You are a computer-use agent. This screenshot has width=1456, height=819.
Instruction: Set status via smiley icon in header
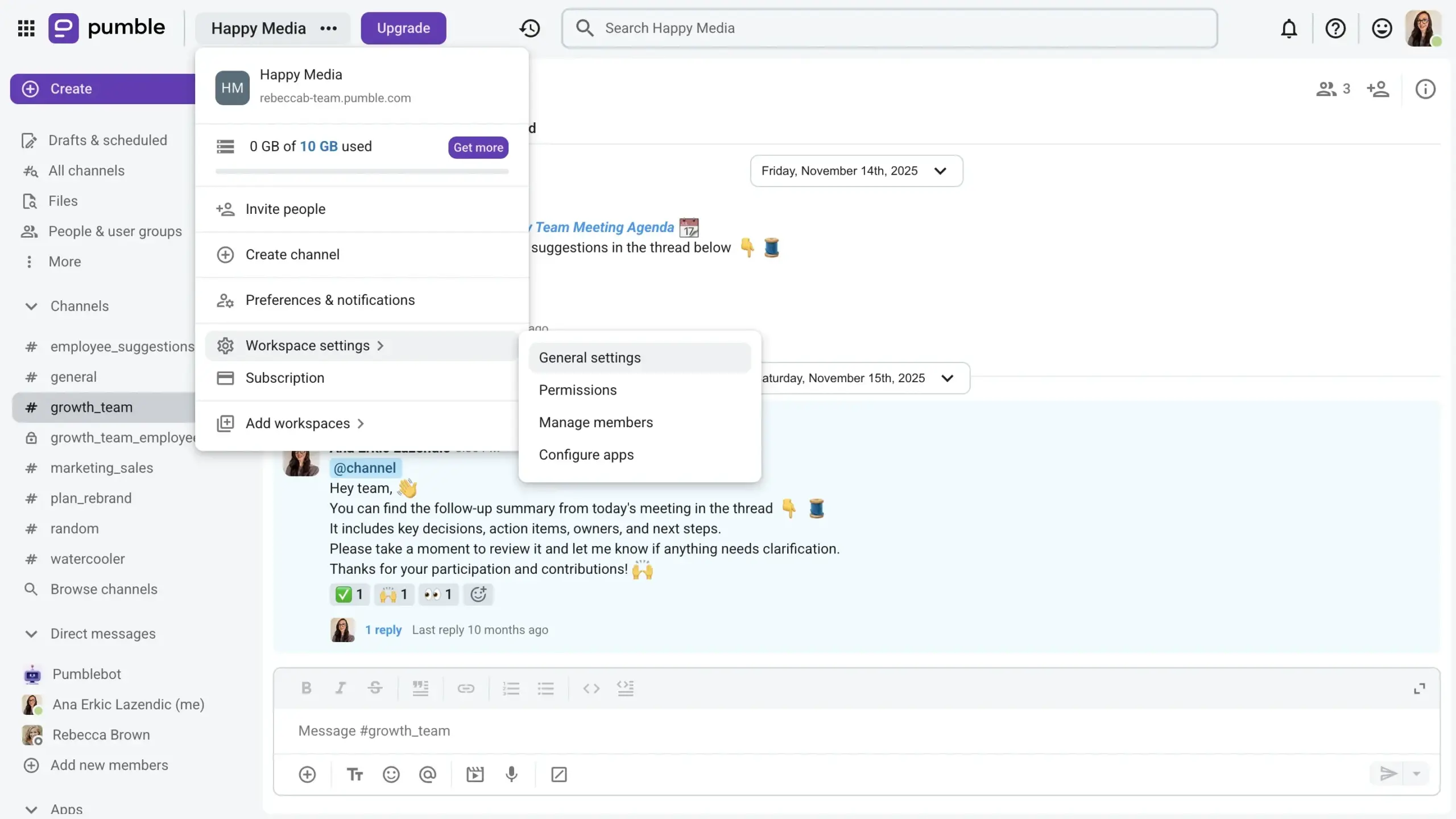coord(1381,28)
